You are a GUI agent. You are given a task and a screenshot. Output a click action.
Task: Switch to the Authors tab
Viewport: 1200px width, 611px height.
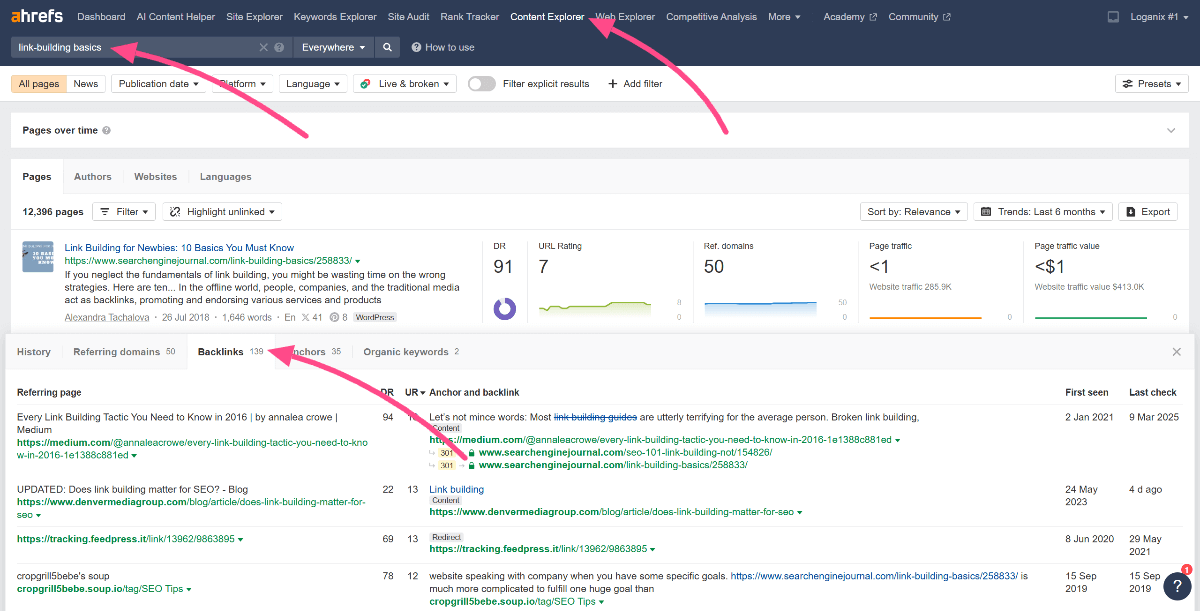pyautogui.click(x=93, y=177)
